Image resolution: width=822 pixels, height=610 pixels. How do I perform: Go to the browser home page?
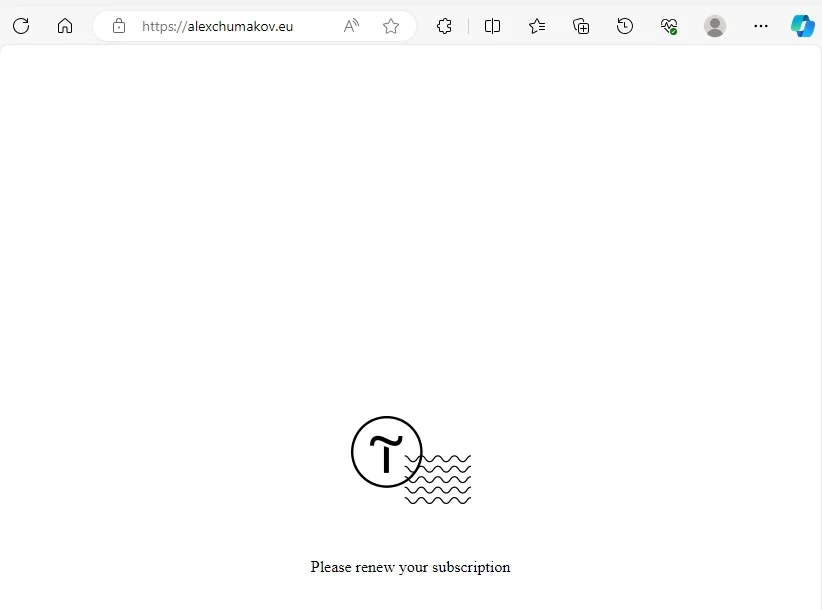65,26
